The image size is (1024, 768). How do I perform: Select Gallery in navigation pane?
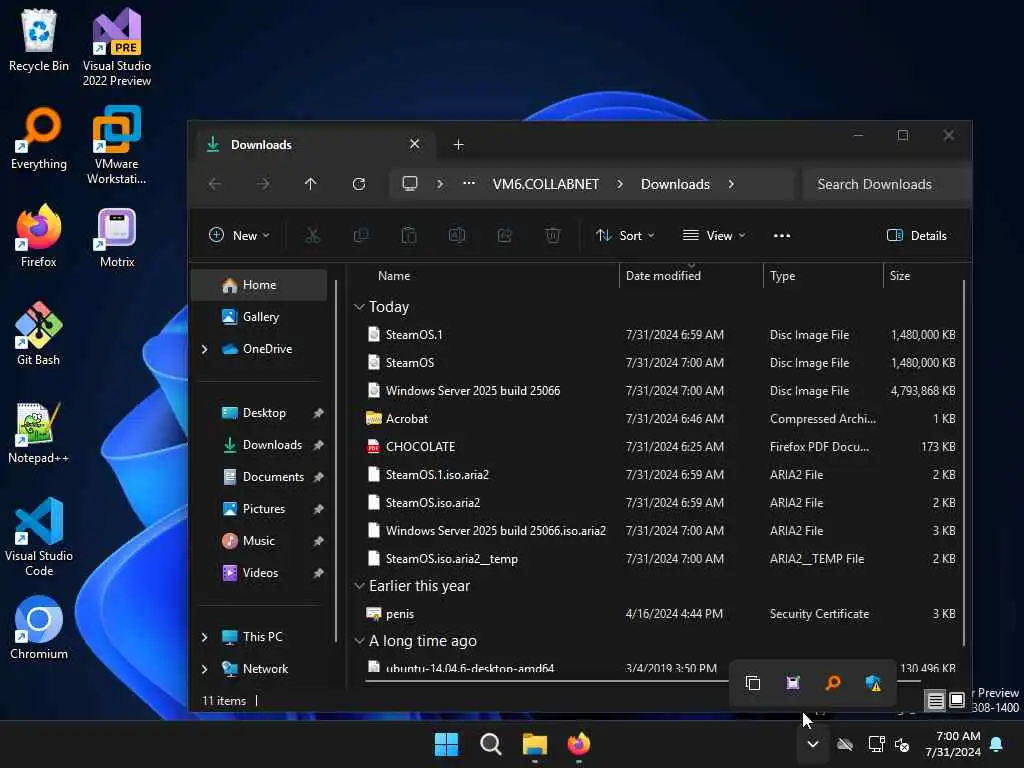tap(259, 317)
